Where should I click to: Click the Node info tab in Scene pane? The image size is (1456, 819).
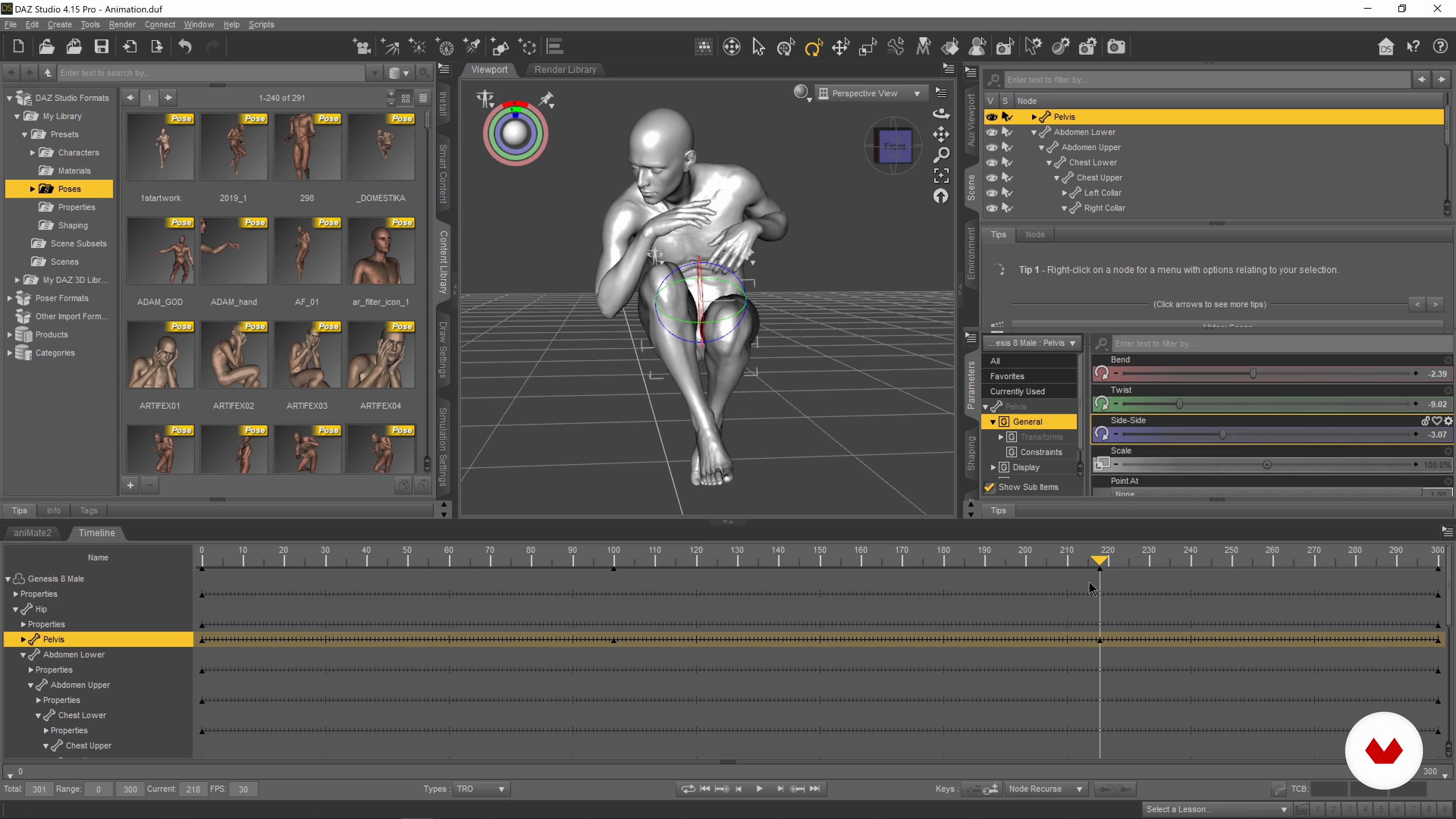click(x=1035, y=235)
